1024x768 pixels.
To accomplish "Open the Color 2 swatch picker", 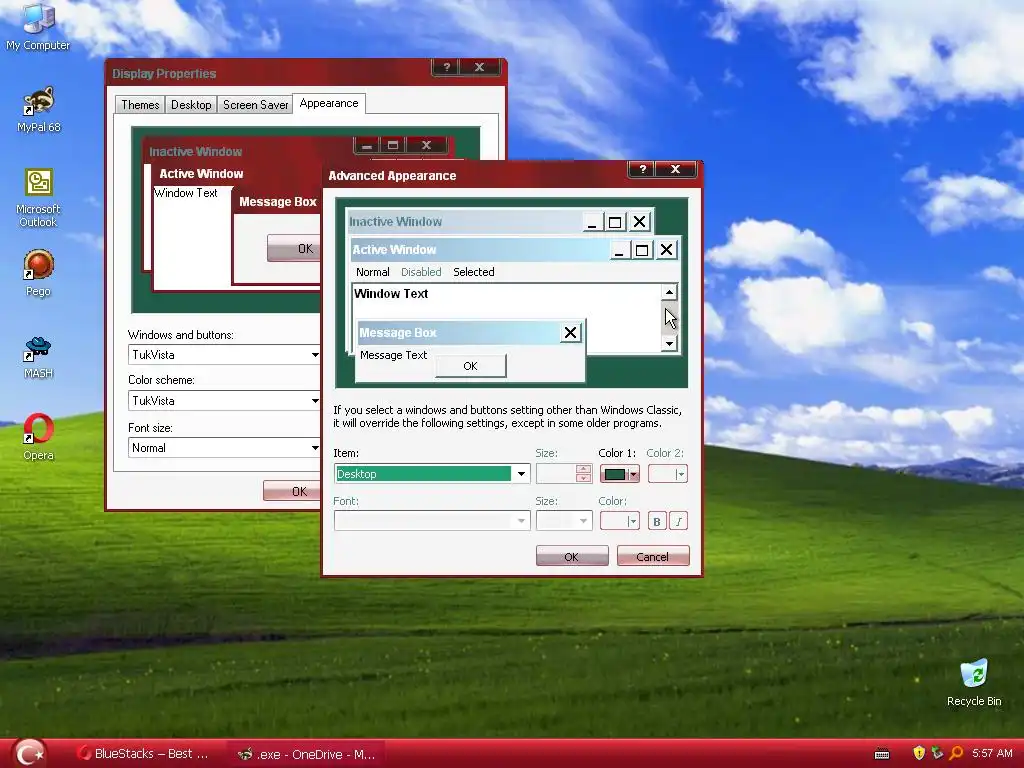I will tap(667, 474).
